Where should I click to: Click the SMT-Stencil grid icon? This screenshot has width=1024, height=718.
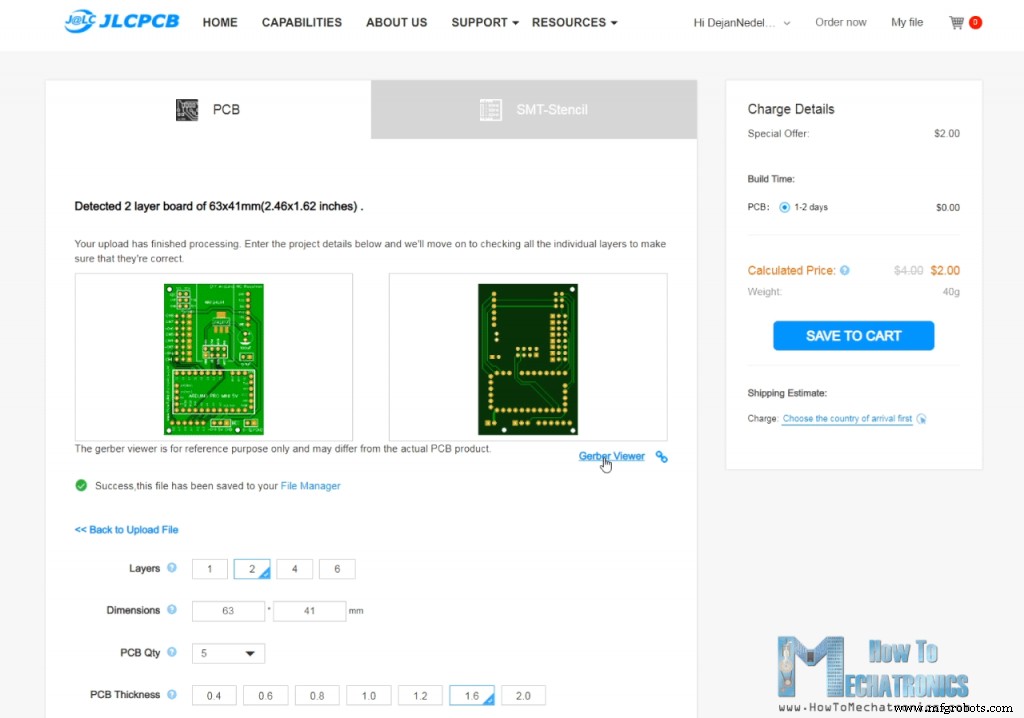[x=491, y=110]
